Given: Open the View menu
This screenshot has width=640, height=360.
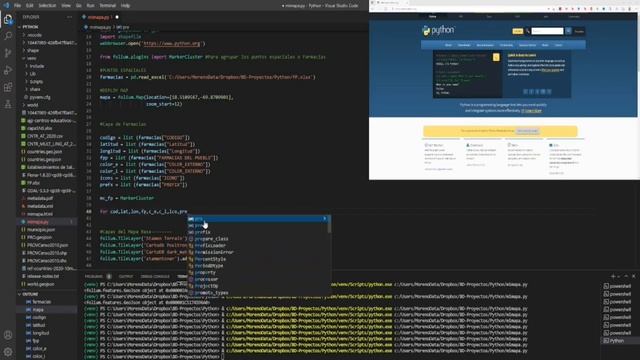Looking at the screenshot, I should tap(66, 6).
